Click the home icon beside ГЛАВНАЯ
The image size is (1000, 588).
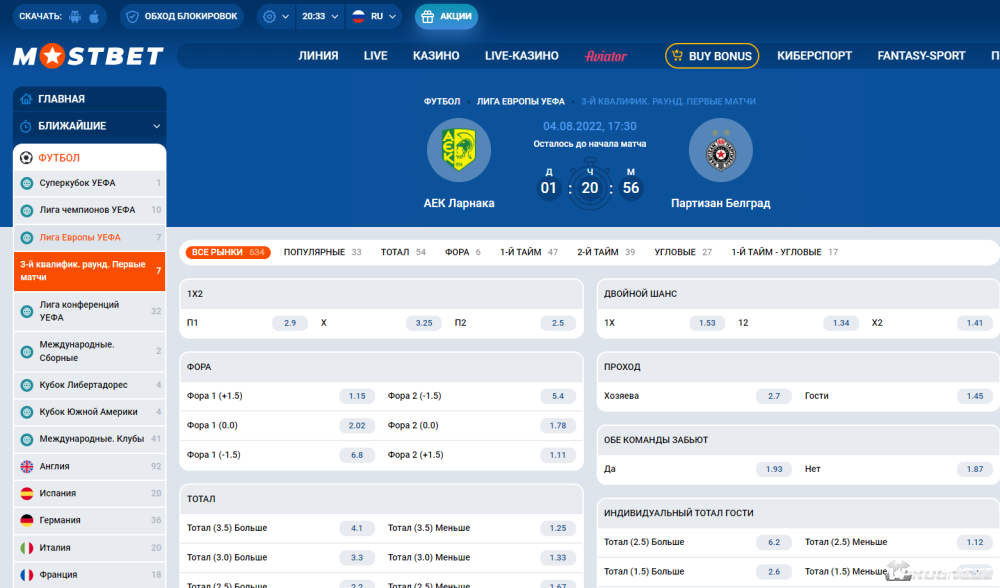click(x=26, y=99)
